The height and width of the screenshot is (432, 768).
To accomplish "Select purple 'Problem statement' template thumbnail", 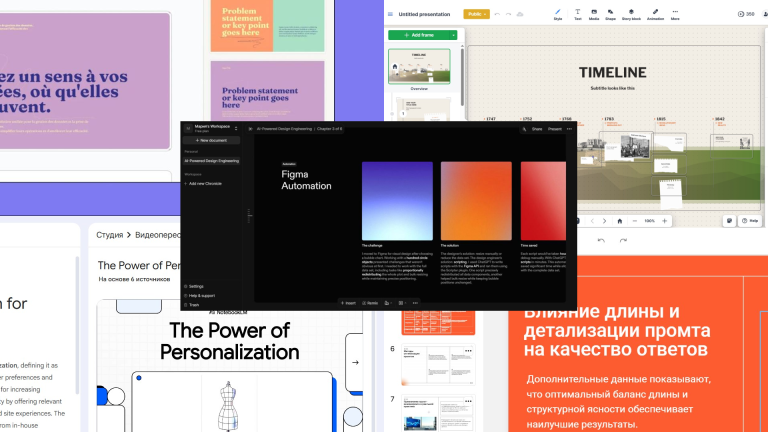I will click(x=267, y=91).
